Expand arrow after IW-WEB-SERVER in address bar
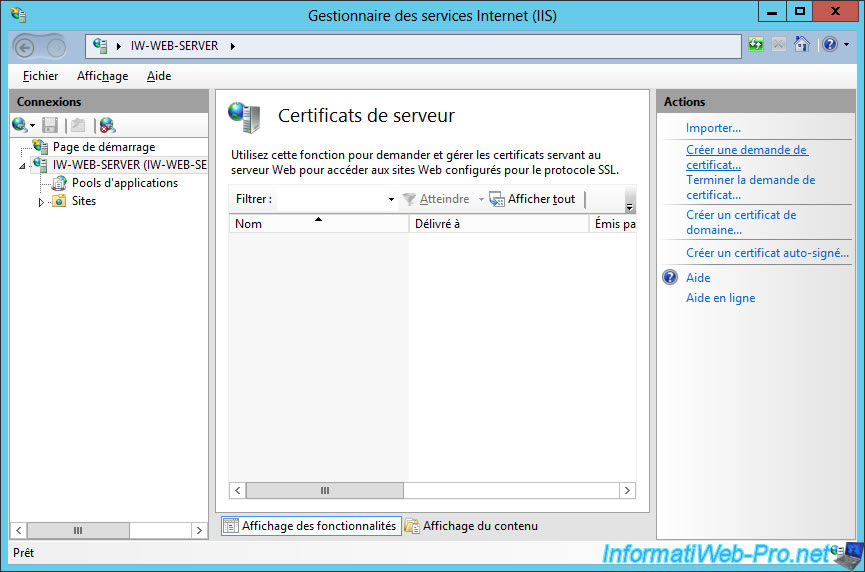 click(x=233, y=46)
